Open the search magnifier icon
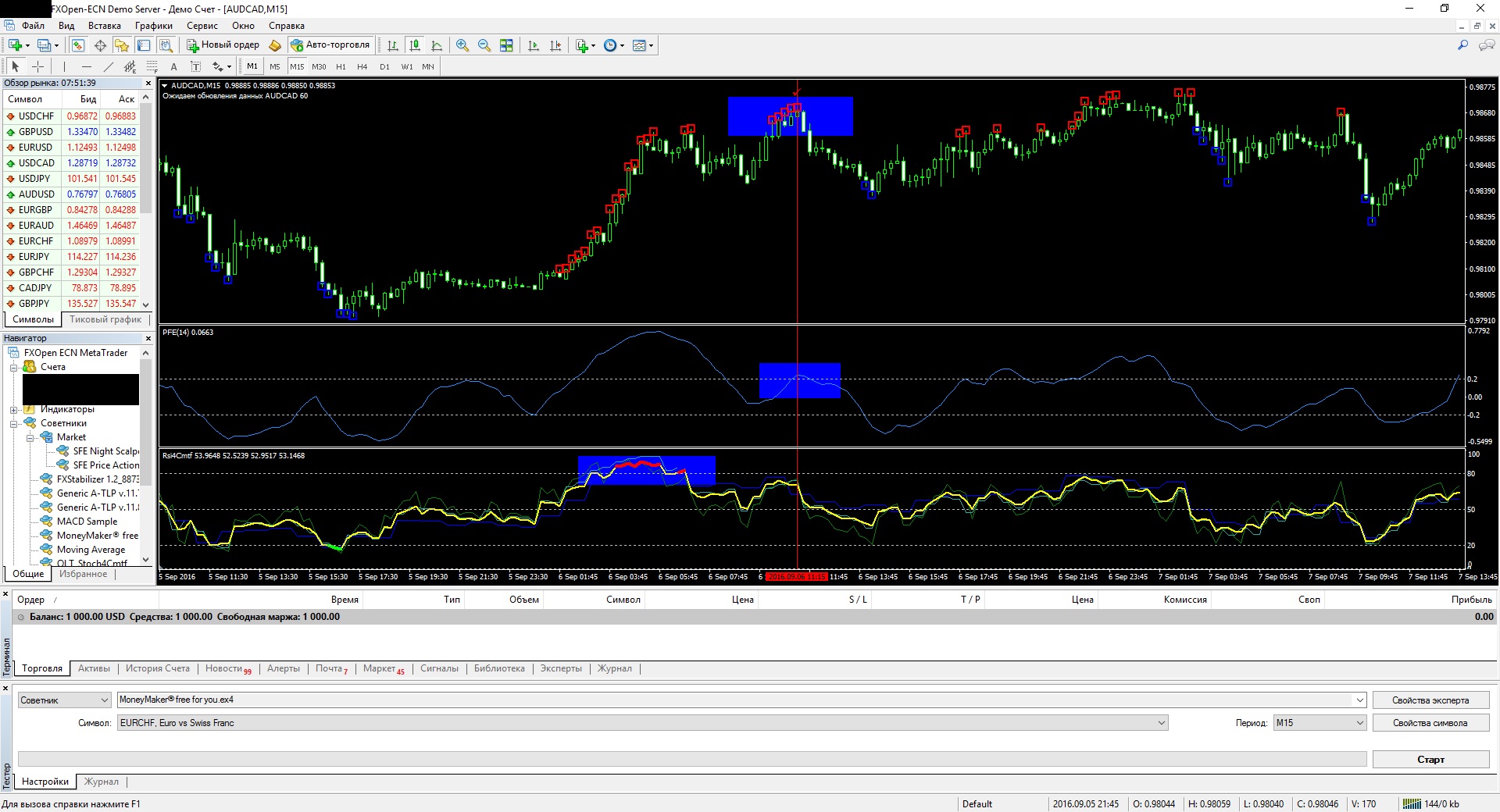 pyautogui.click(x=1462, y=45)
